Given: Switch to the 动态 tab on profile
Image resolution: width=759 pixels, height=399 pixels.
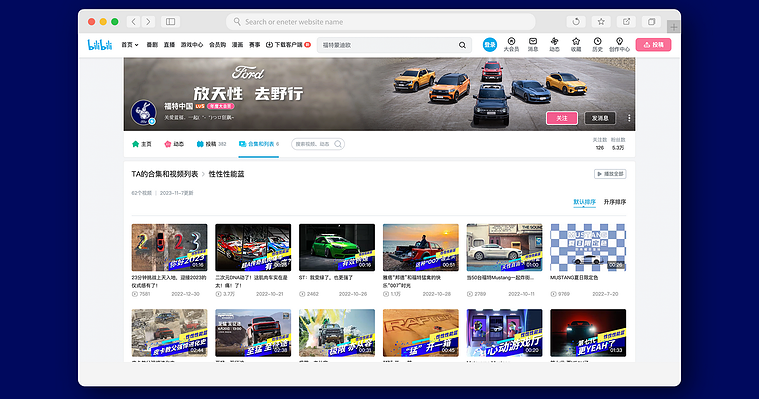Looking at the screenshot, I should point(174,144).
